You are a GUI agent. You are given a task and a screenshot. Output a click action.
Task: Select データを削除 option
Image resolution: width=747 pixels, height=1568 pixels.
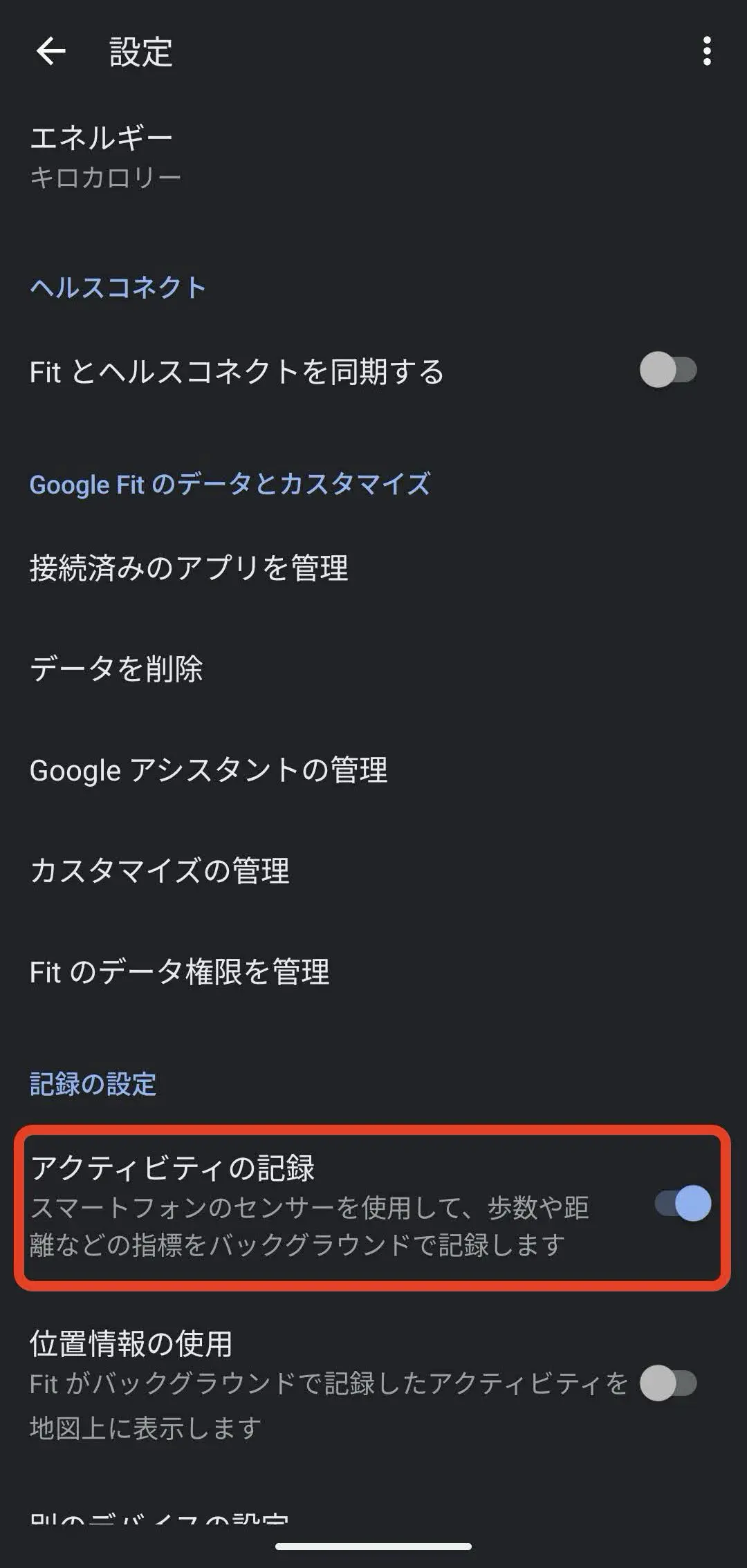coord(116,669)
